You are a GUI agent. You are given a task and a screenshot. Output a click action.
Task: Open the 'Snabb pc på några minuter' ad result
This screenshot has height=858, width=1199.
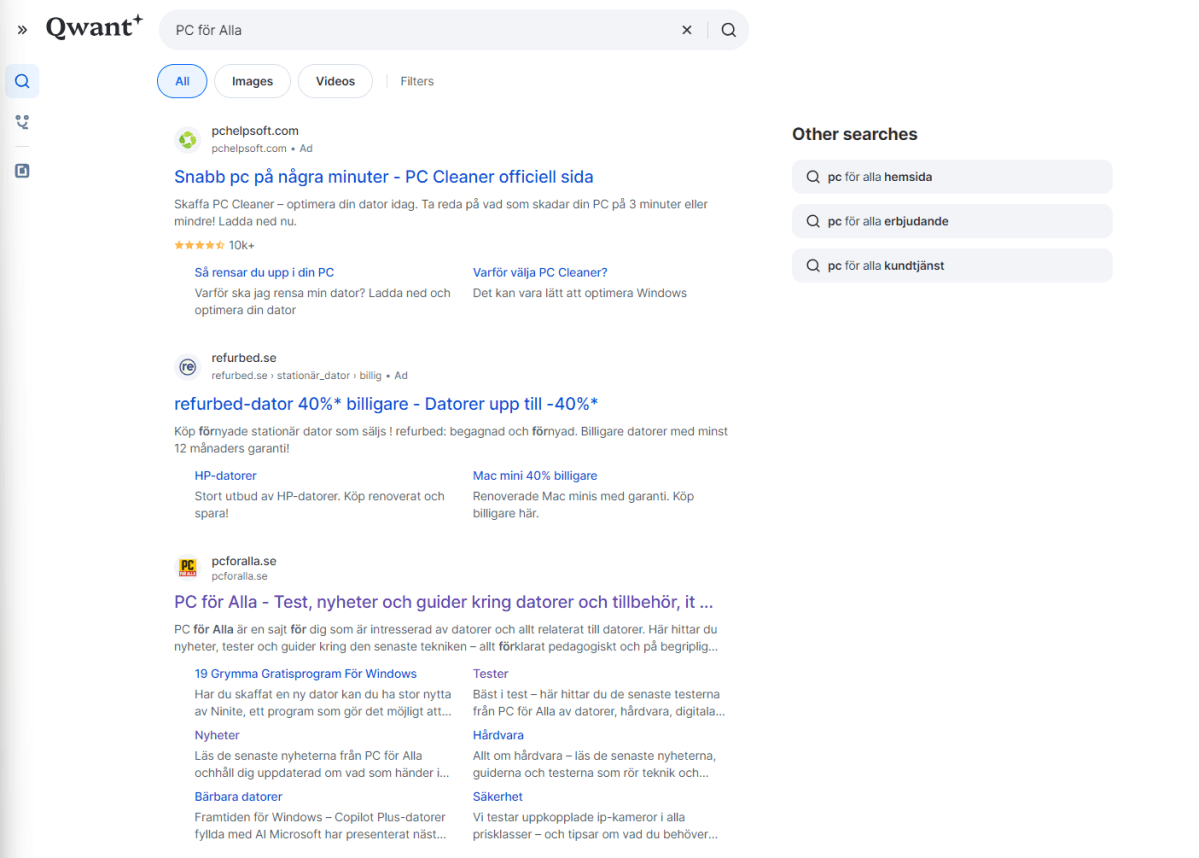tap(383, 176)
